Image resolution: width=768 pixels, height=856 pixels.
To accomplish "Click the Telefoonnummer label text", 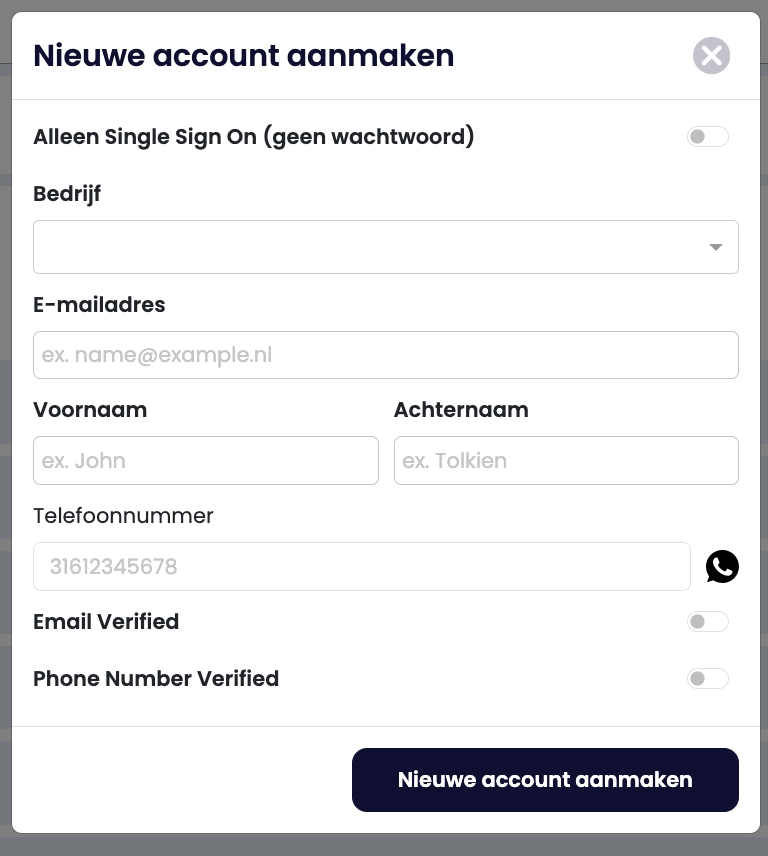I will (x=123, y=516).
